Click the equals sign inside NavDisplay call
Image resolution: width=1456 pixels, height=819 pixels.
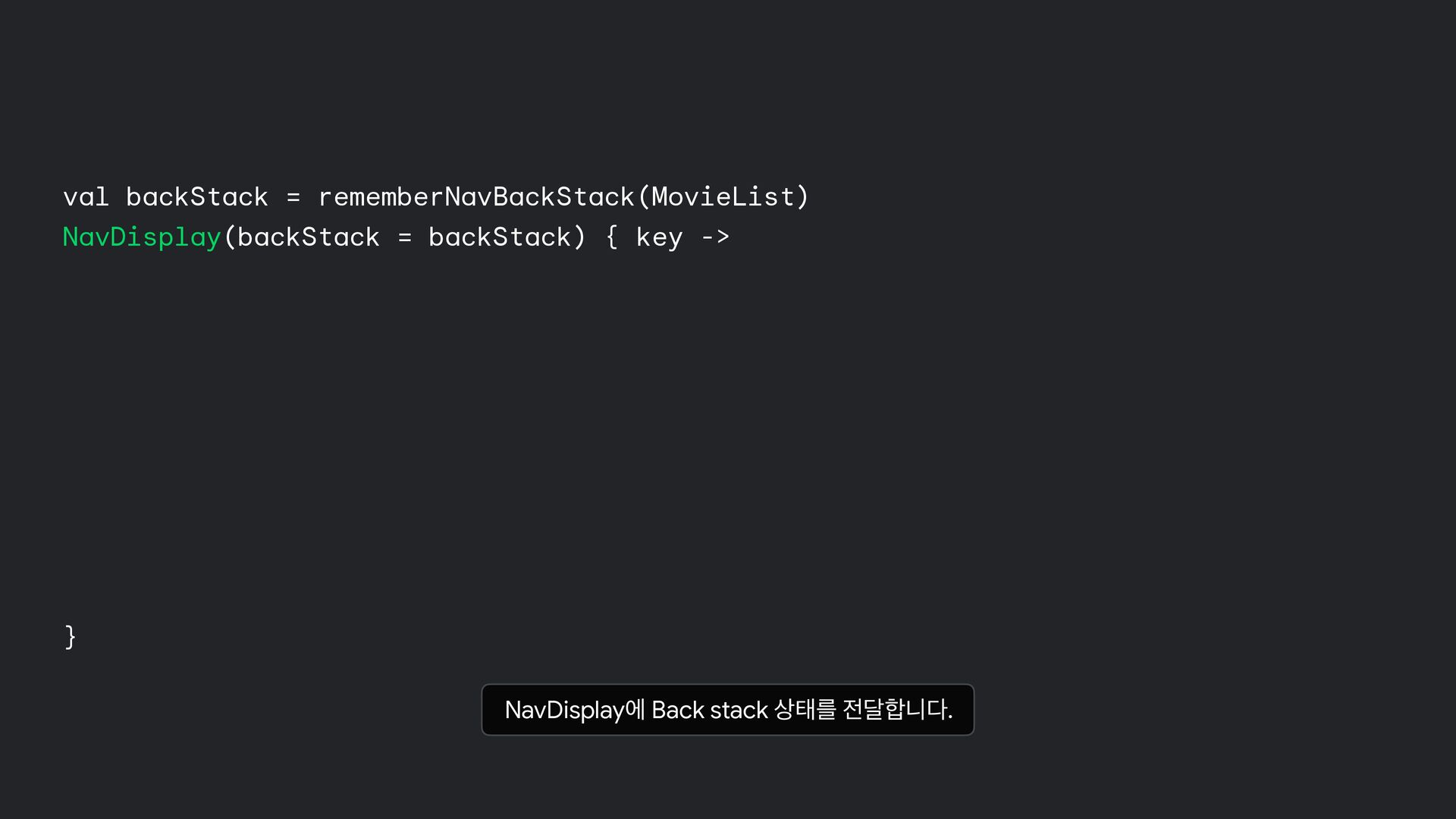405,238
